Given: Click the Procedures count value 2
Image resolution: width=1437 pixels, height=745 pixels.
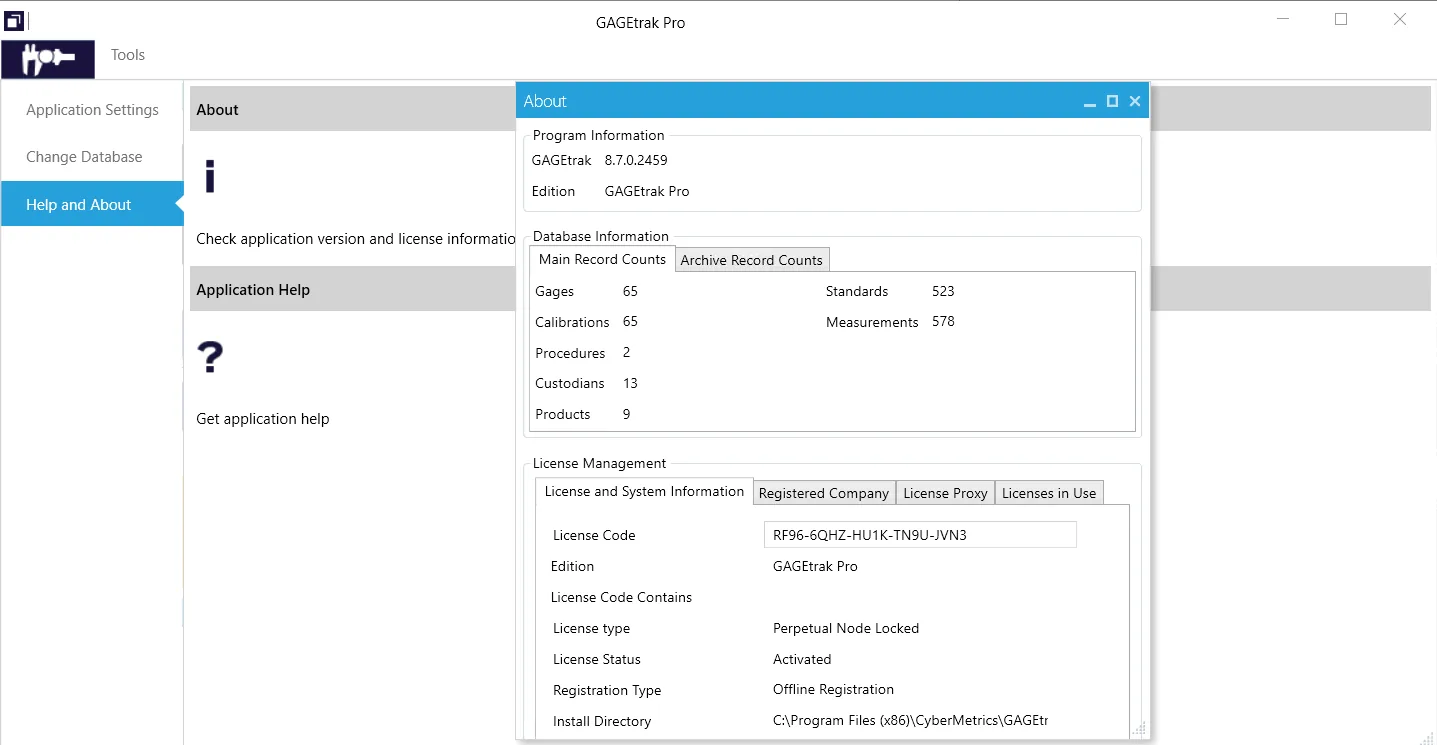Looking at the screenshot, I should tap(626, 353).
